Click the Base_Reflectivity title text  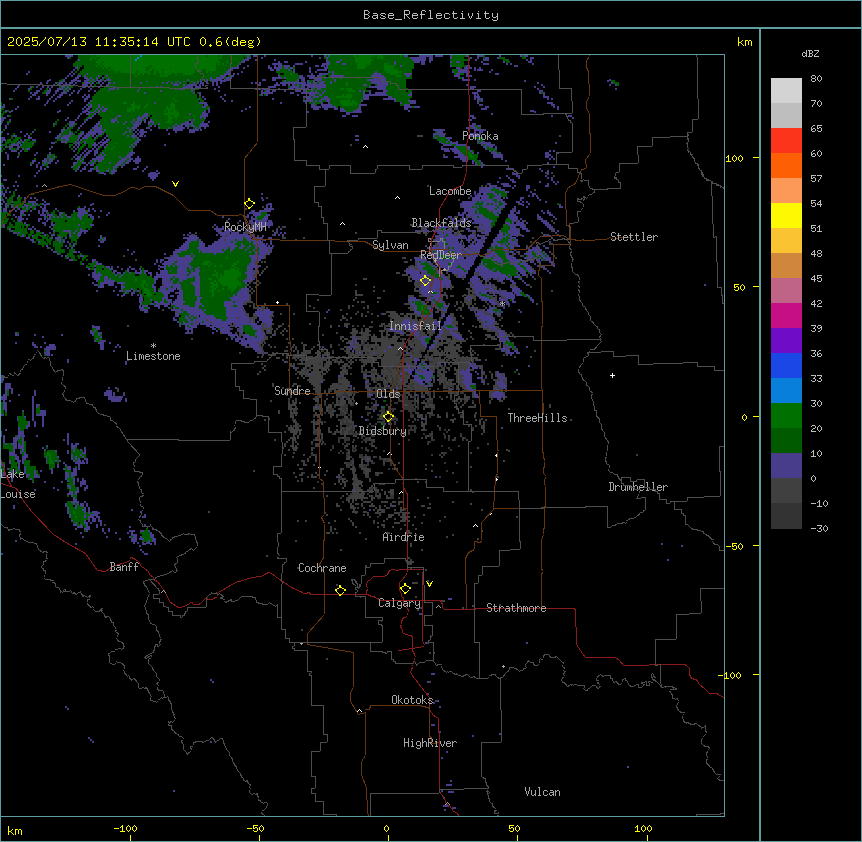(x=431, y=15)
